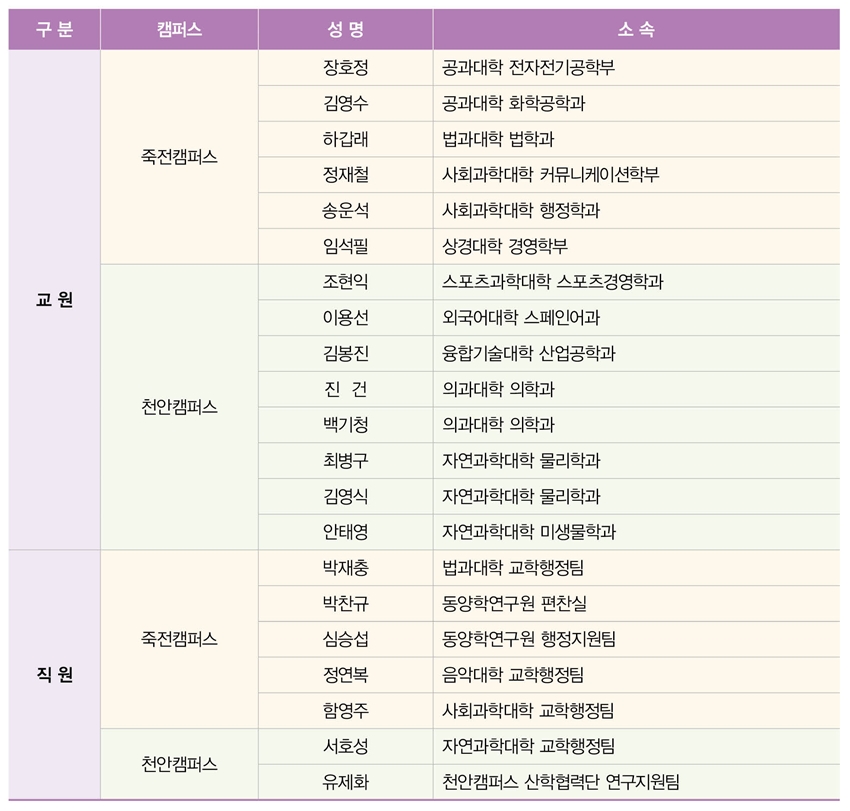
Task: Click 상경대학 경영학부 affiliation cell
Action: coord(636,246)
